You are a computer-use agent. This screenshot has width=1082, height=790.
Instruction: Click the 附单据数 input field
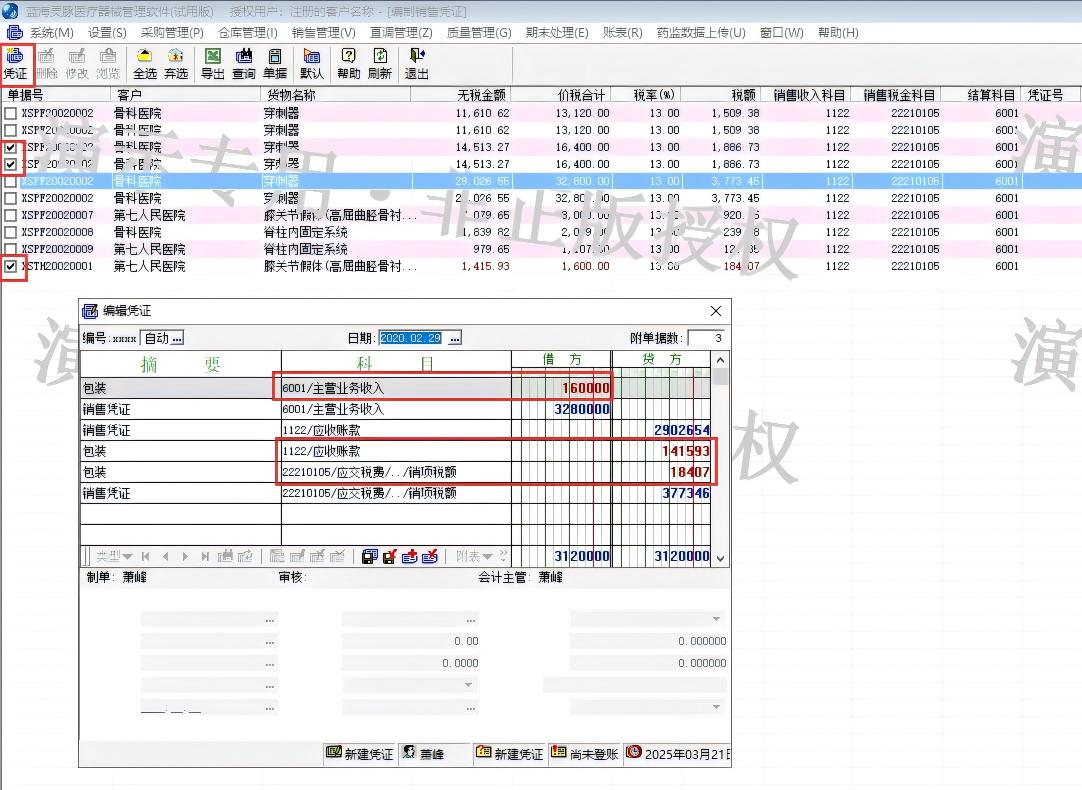click(706, 338)
